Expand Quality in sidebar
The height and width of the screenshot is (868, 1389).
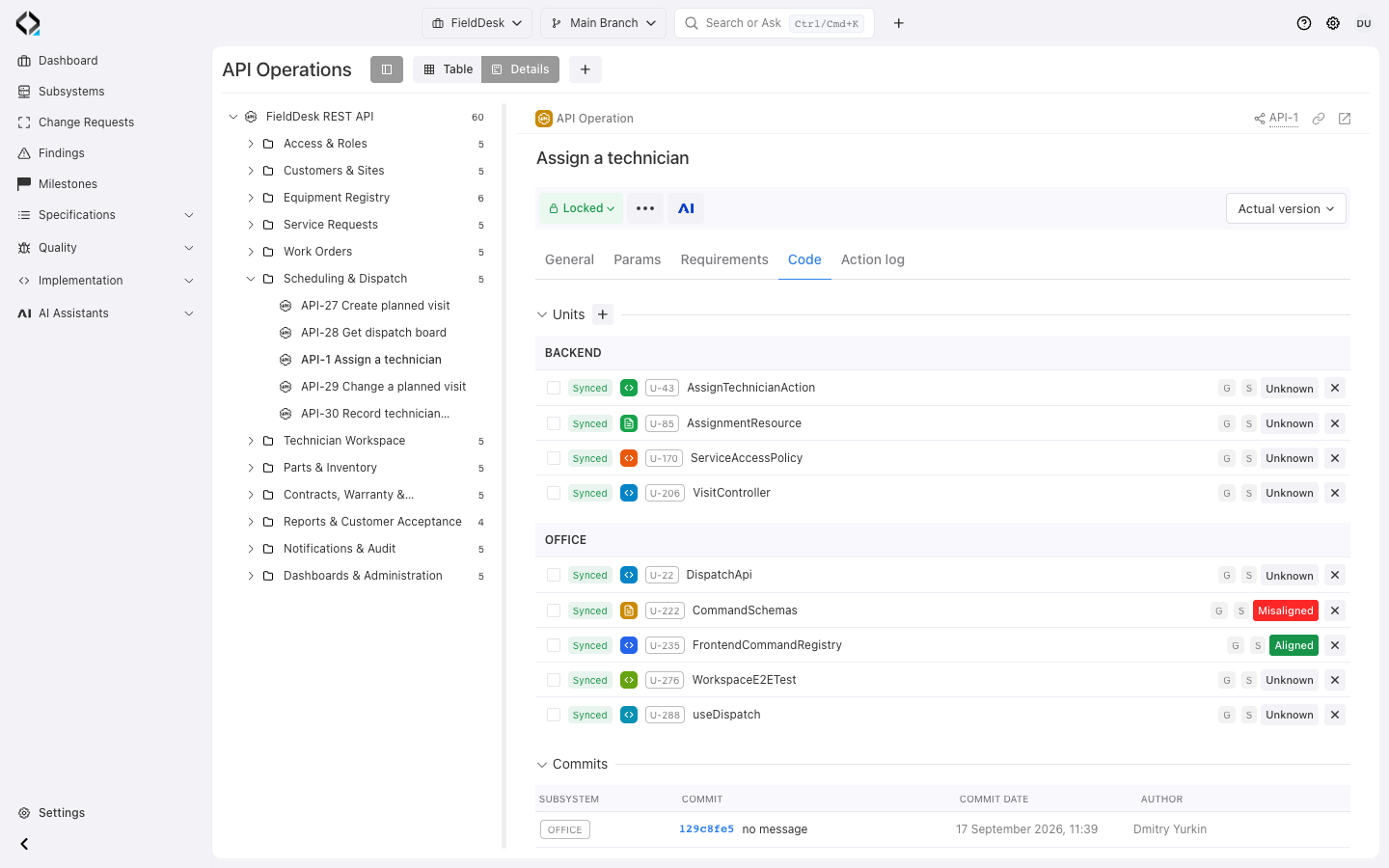[x=189, y=248]
